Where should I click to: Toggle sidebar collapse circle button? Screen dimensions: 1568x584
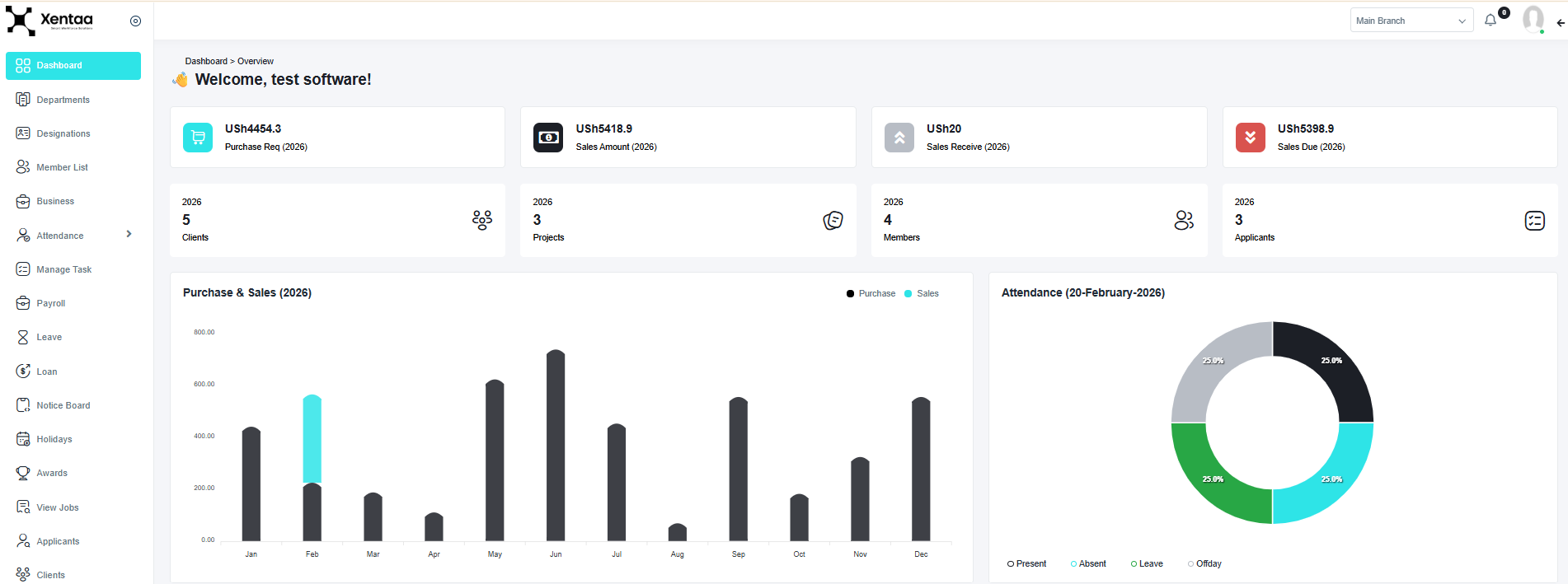click(x=136, y=21)
